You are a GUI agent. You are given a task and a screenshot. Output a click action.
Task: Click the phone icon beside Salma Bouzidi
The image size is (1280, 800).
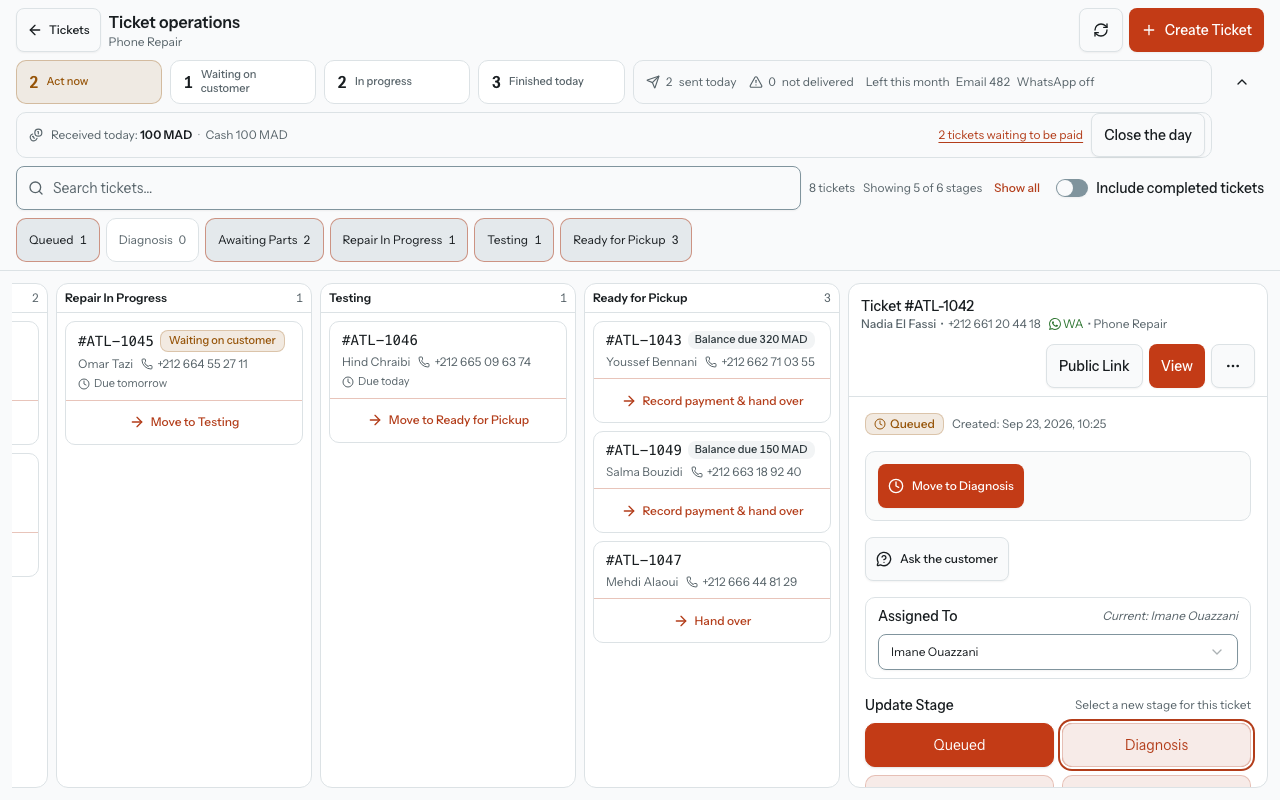click(x=697, y=472)
